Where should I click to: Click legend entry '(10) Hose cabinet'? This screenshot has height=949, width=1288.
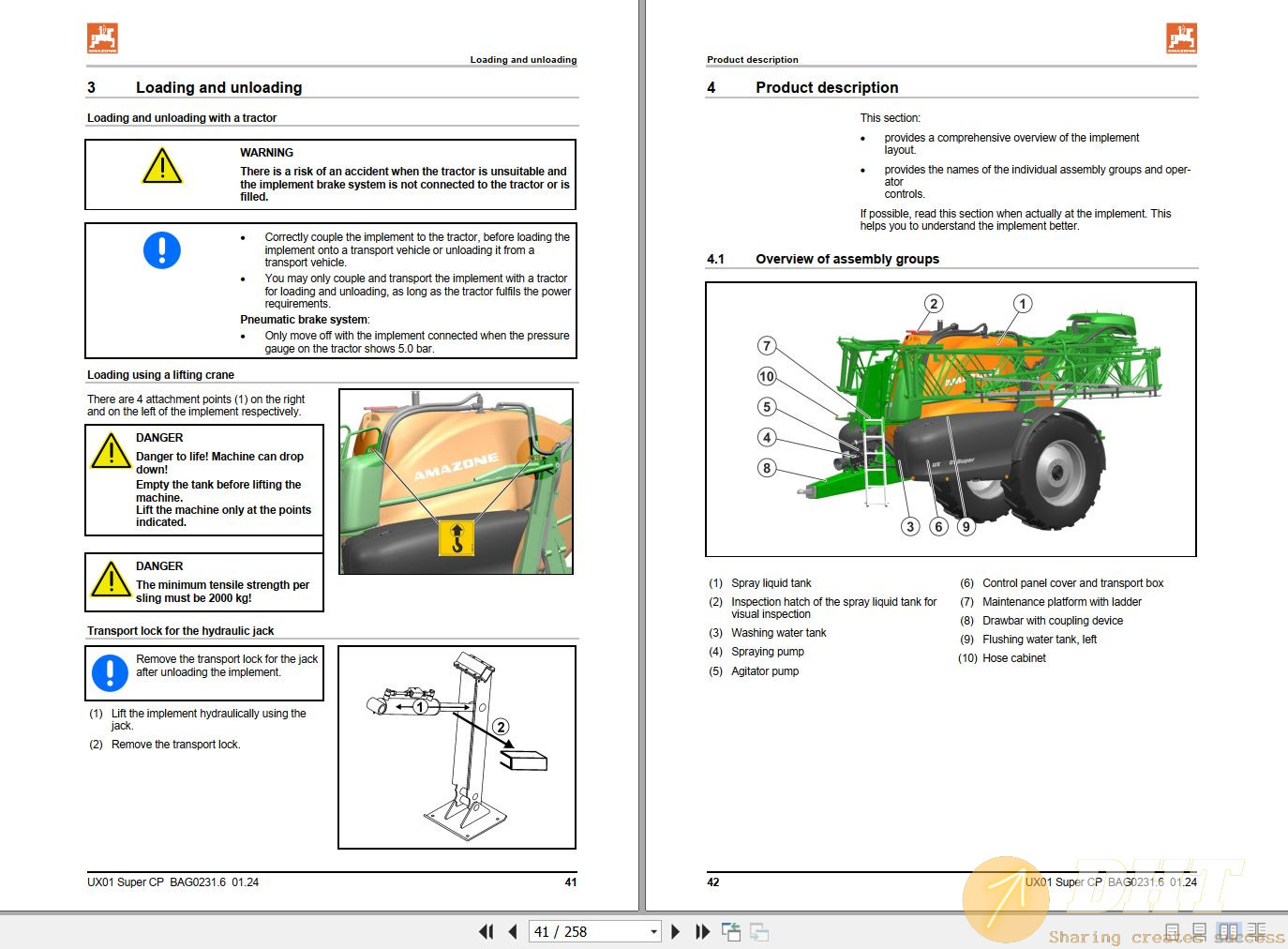[1002, 658]
